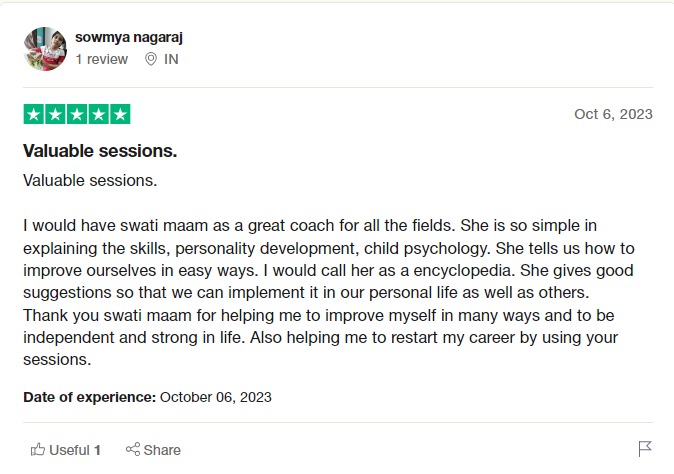Open the reviewer name sowmya nagaraj
Screen dimensions: 674x474
pos(129,38)
